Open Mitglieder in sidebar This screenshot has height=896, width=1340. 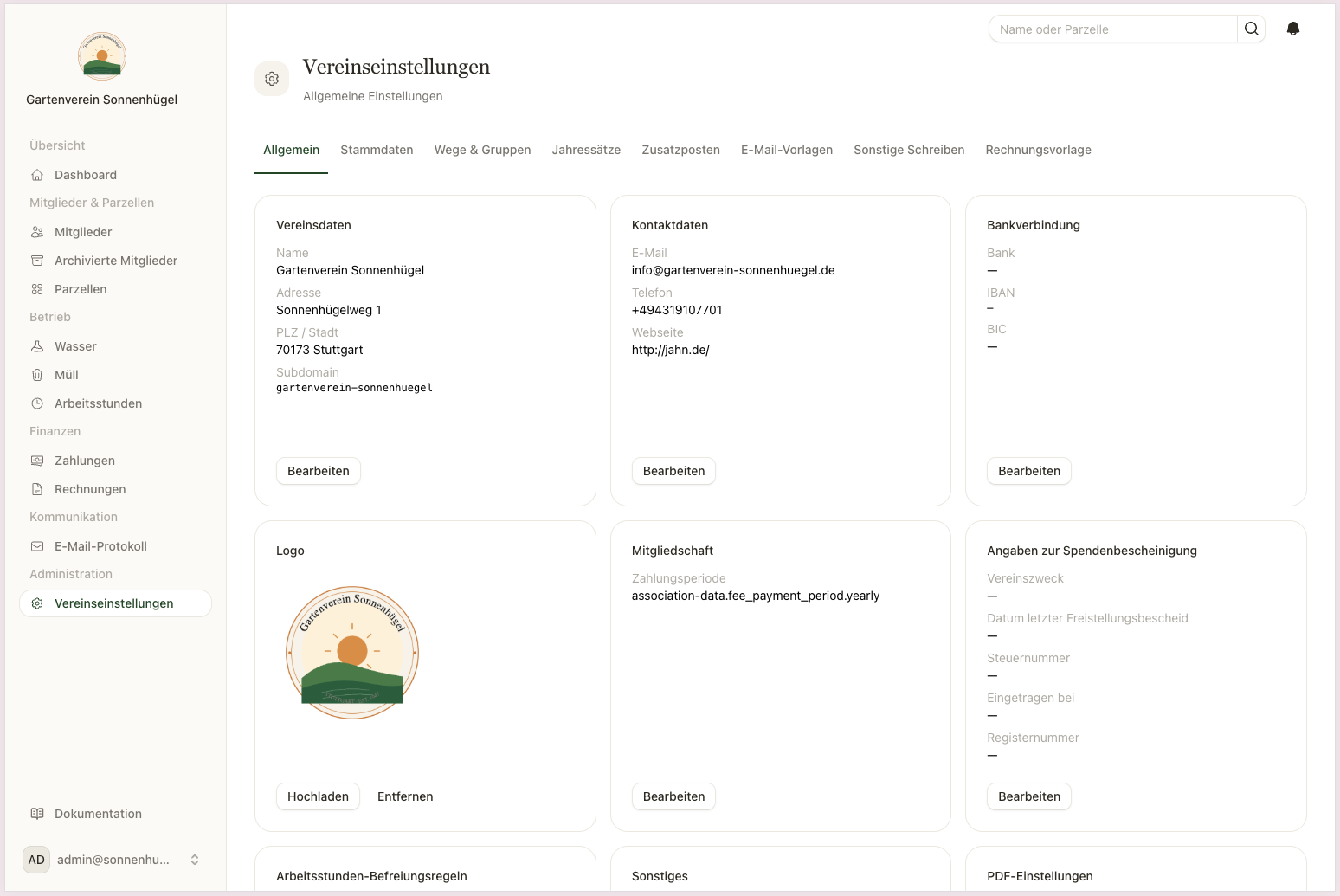point(115,232)
